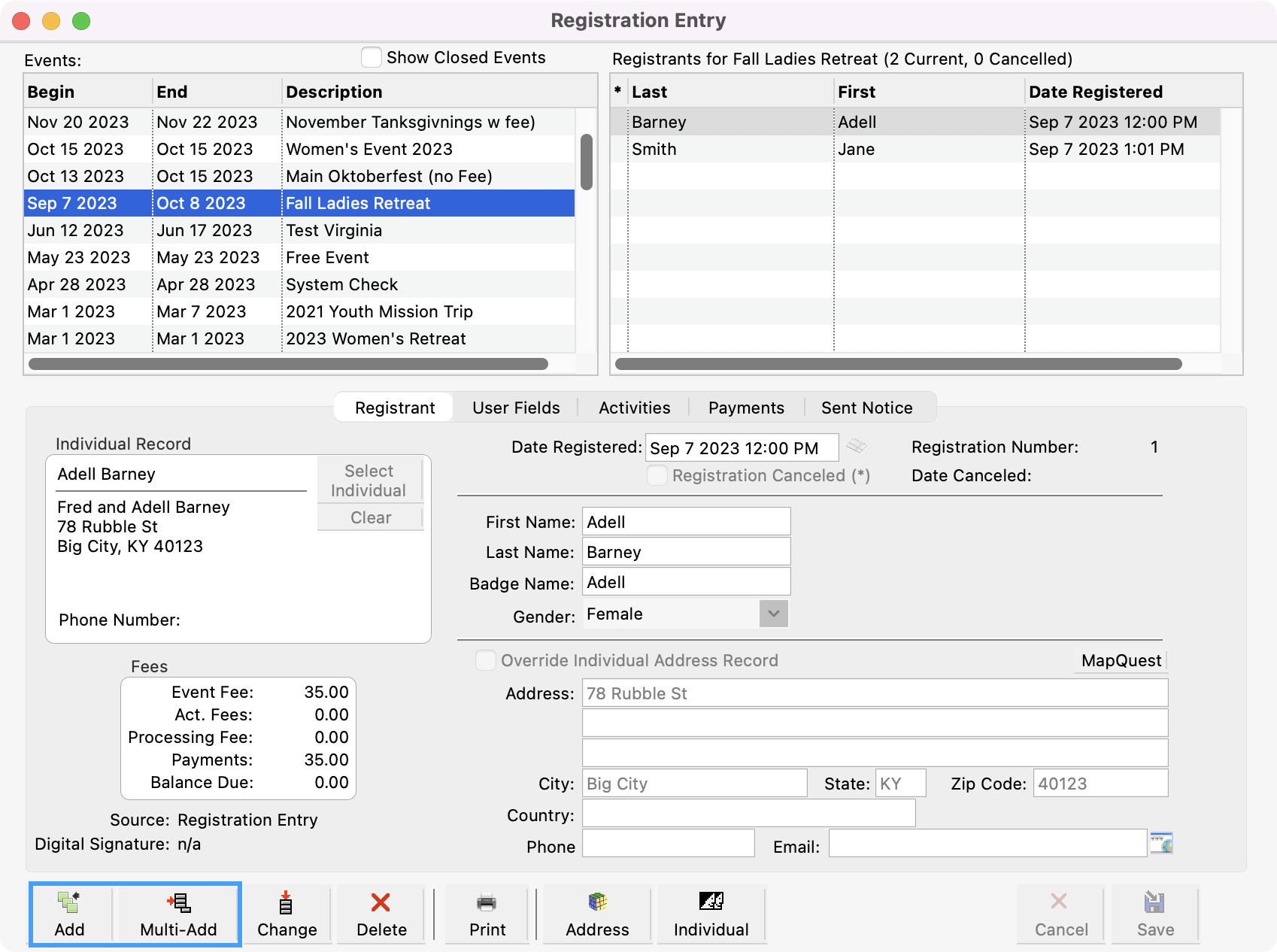Image resolution: width=1277 pixels, height=952 pixels.
Task: Click the email icon beside Email field
Action: point(1161,844)
